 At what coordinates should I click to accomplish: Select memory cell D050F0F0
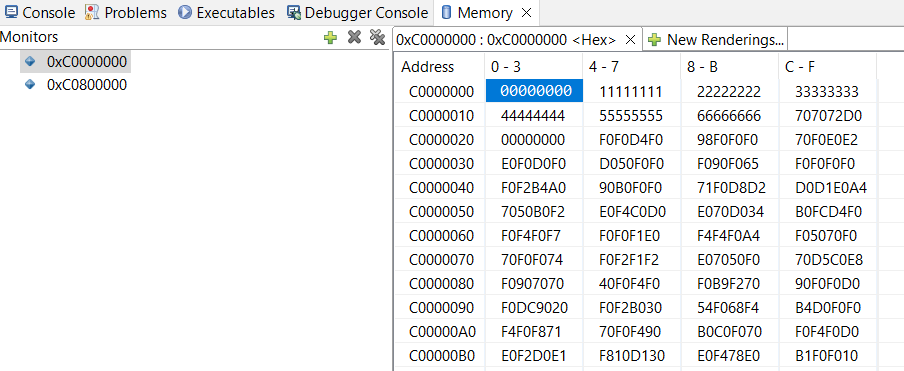631,164
